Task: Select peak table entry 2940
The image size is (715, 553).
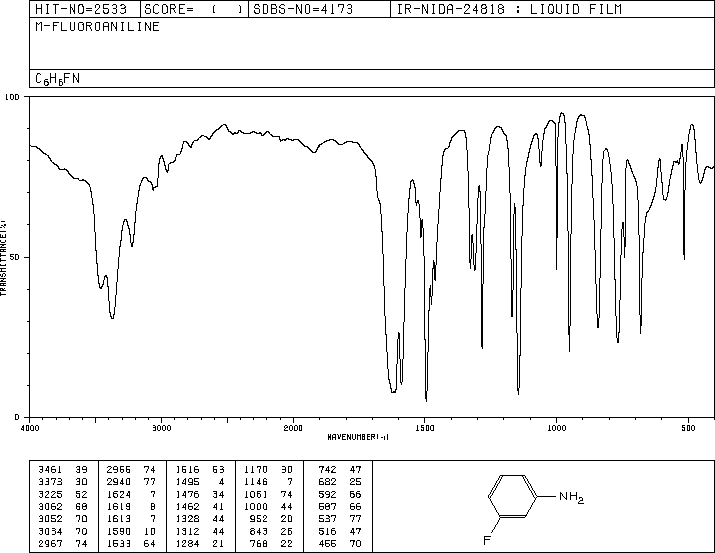Action: (x=131, y=482)
